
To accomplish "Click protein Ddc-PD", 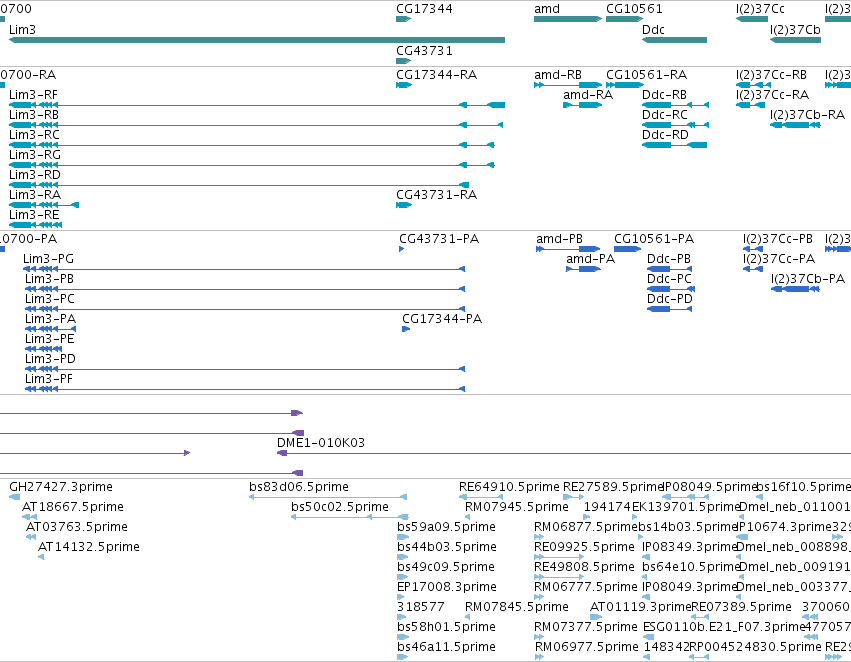I will (670, 309).
